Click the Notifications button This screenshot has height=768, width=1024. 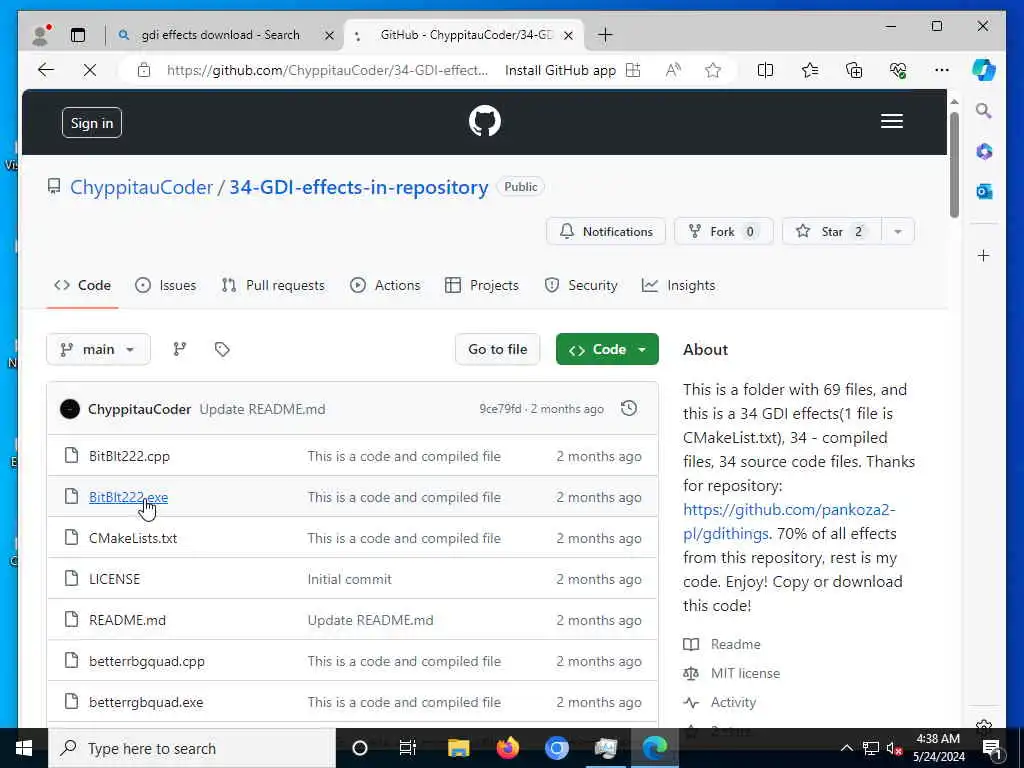[605, 231]
